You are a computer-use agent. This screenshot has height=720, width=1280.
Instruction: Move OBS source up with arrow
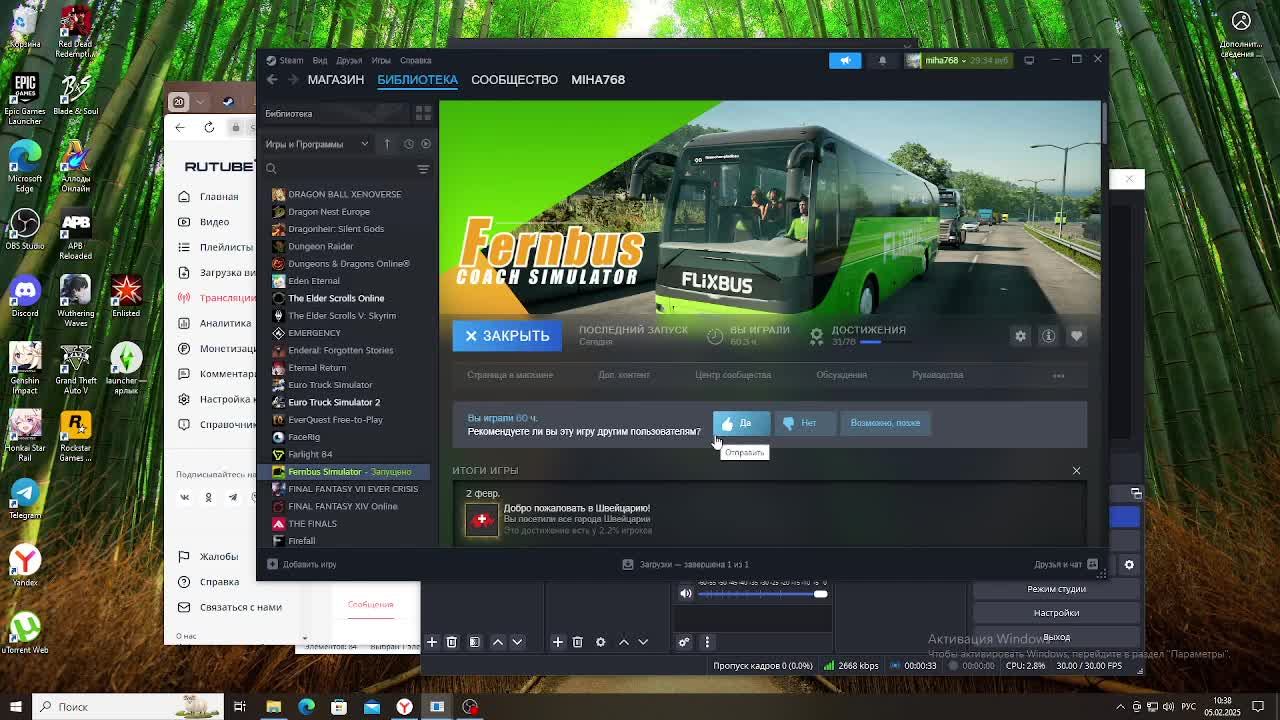(x=624, y=642)
